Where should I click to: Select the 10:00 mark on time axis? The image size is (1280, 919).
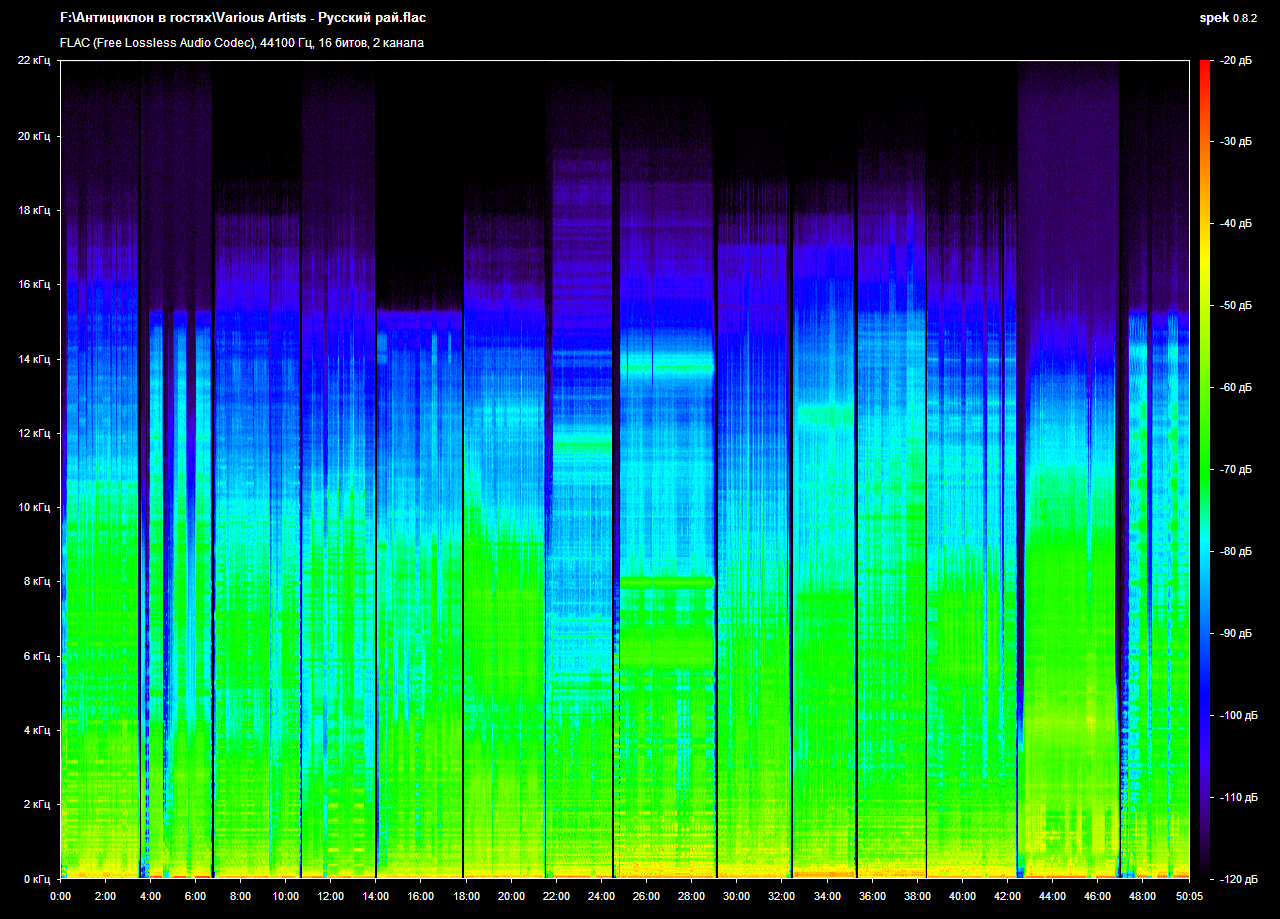pyautogui.click(x=285, y=896)
